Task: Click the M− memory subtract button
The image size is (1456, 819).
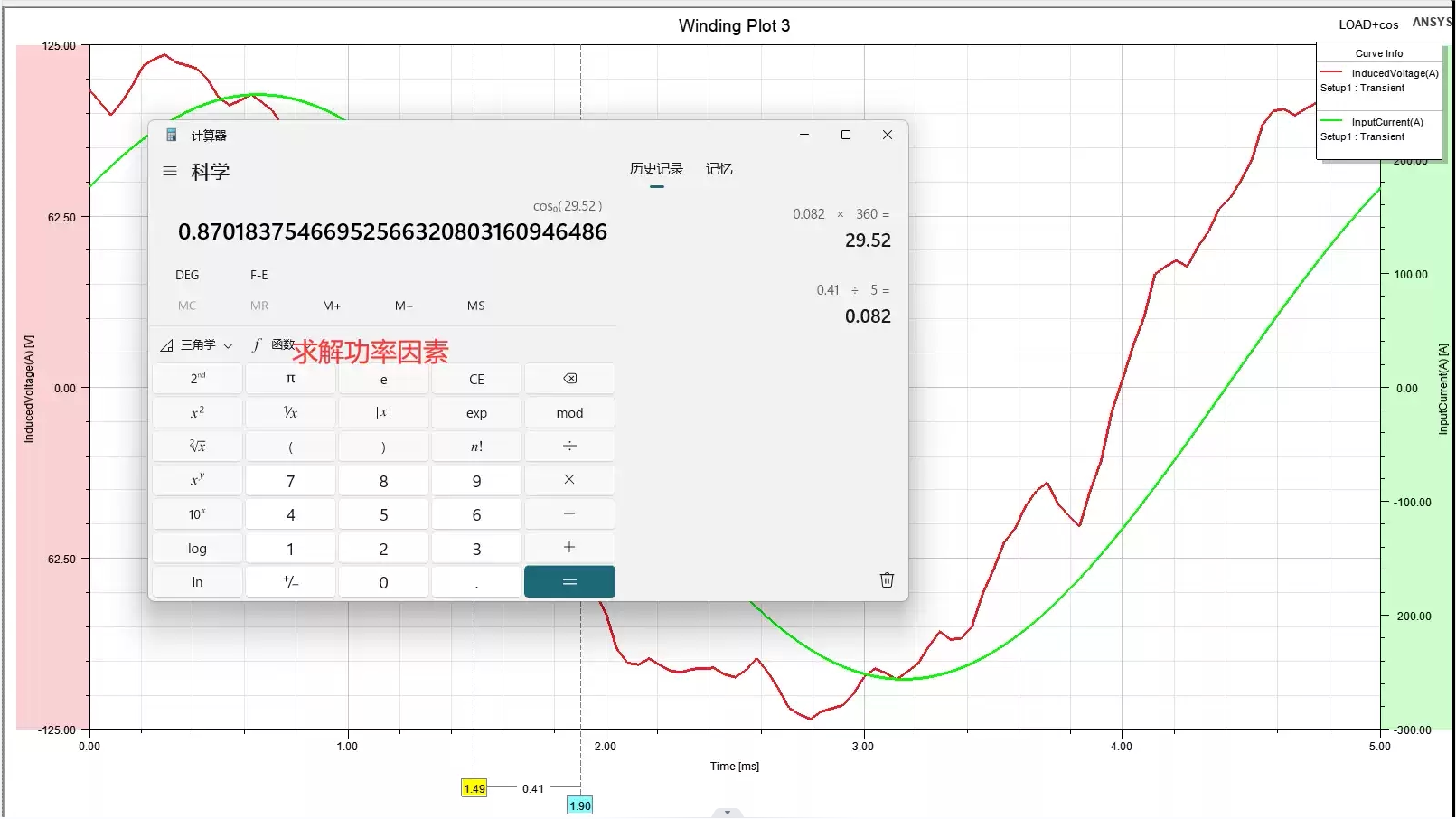Action: tap(404, 306)
